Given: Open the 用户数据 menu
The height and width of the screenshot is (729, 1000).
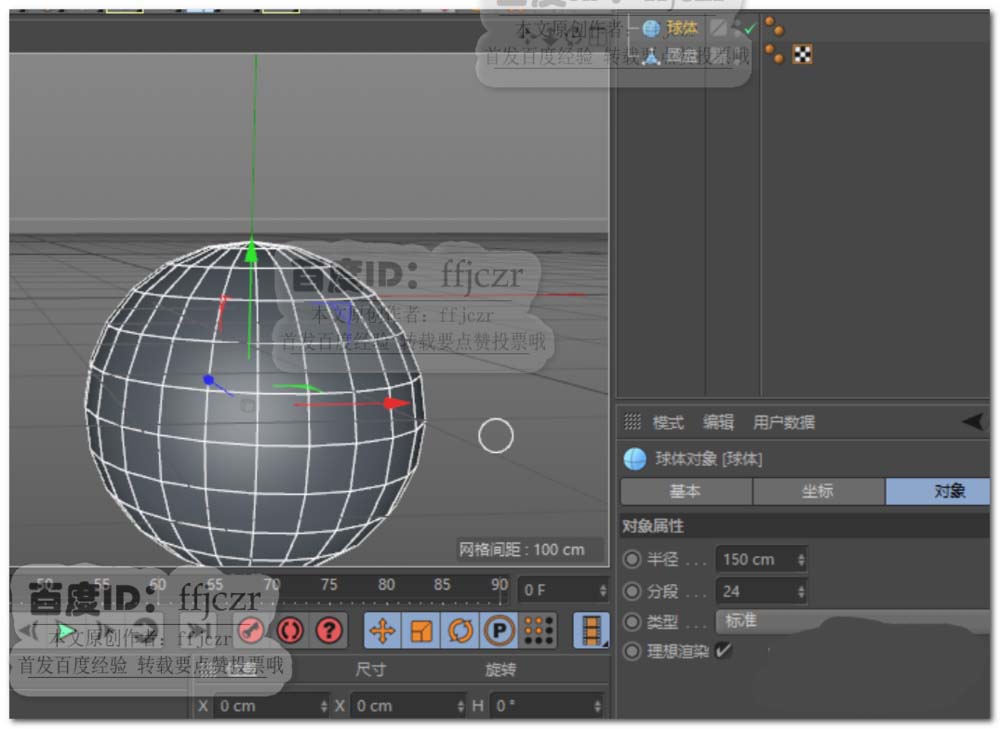Looking at the screenshot, I should 784,423.
